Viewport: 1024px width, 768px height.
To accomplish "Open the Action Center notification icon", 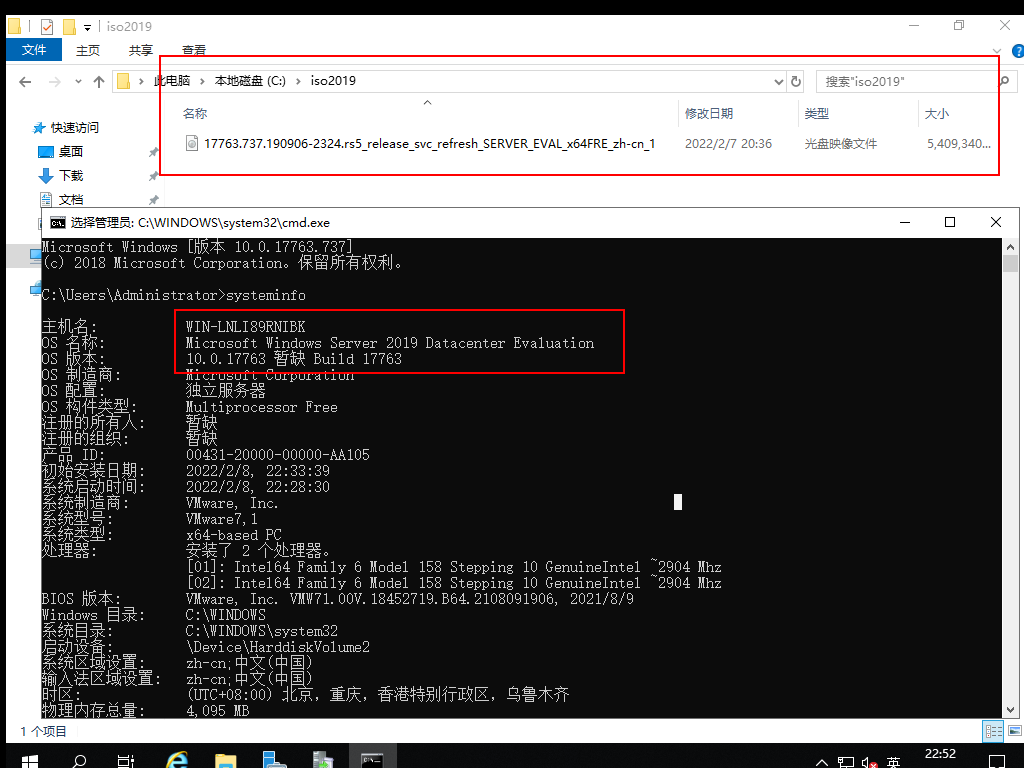I will 997,761.
